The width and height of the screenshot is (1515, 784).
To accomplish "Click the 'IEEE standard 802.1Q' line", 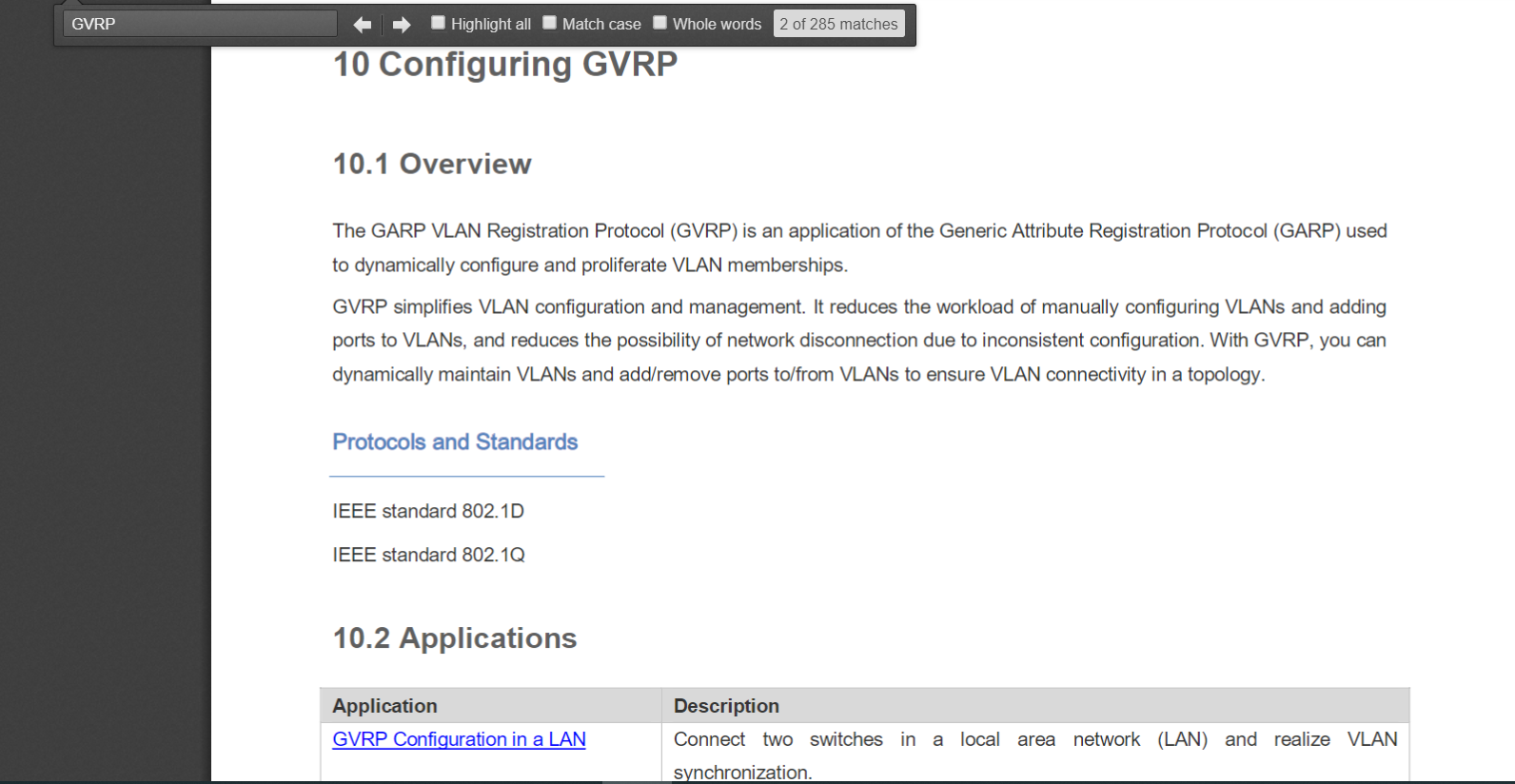I will [x=428, y=555].
